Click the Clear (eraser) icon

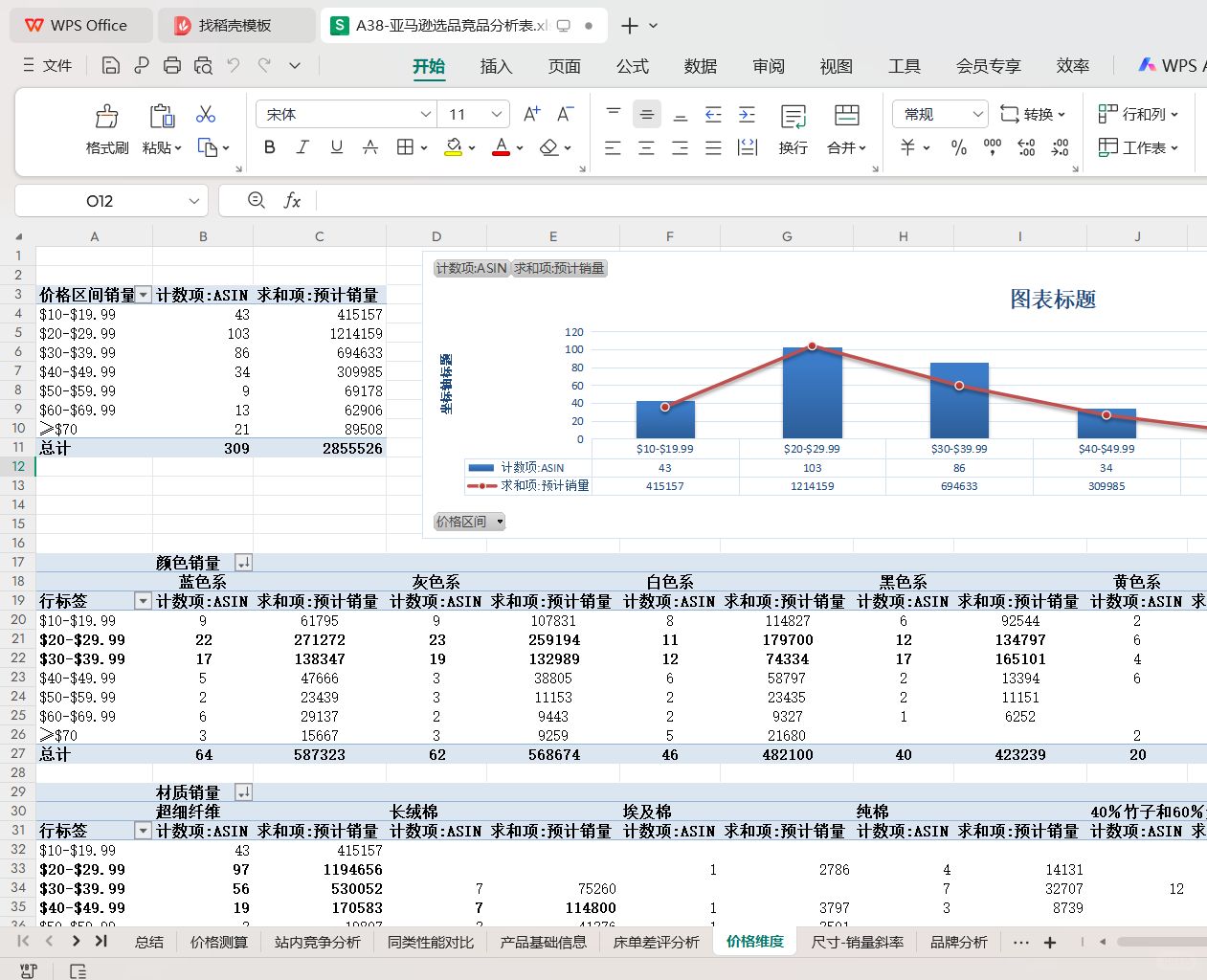(548, 147)
